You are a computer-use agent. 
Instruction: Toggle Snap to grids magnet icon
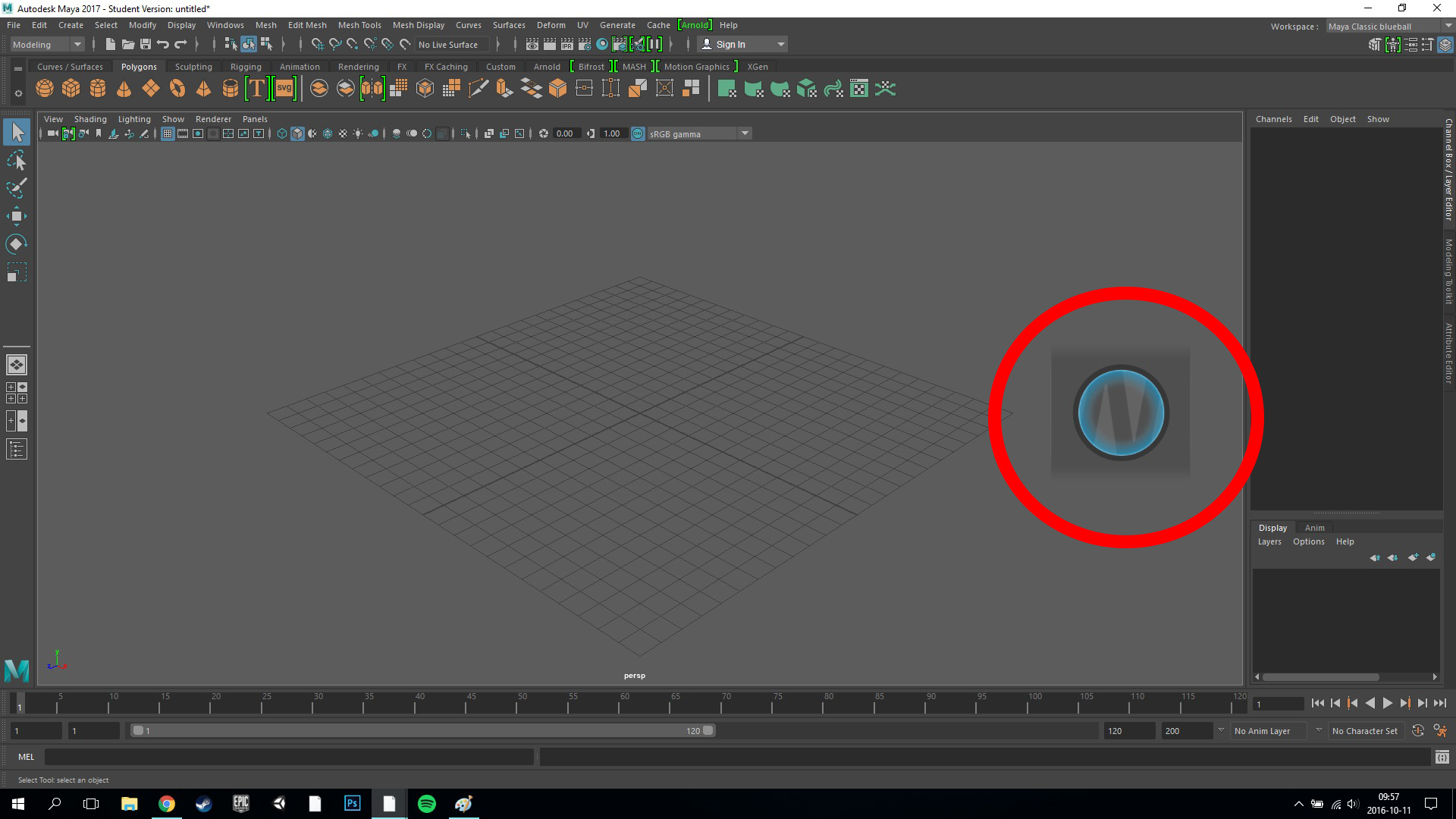(317, 44)
